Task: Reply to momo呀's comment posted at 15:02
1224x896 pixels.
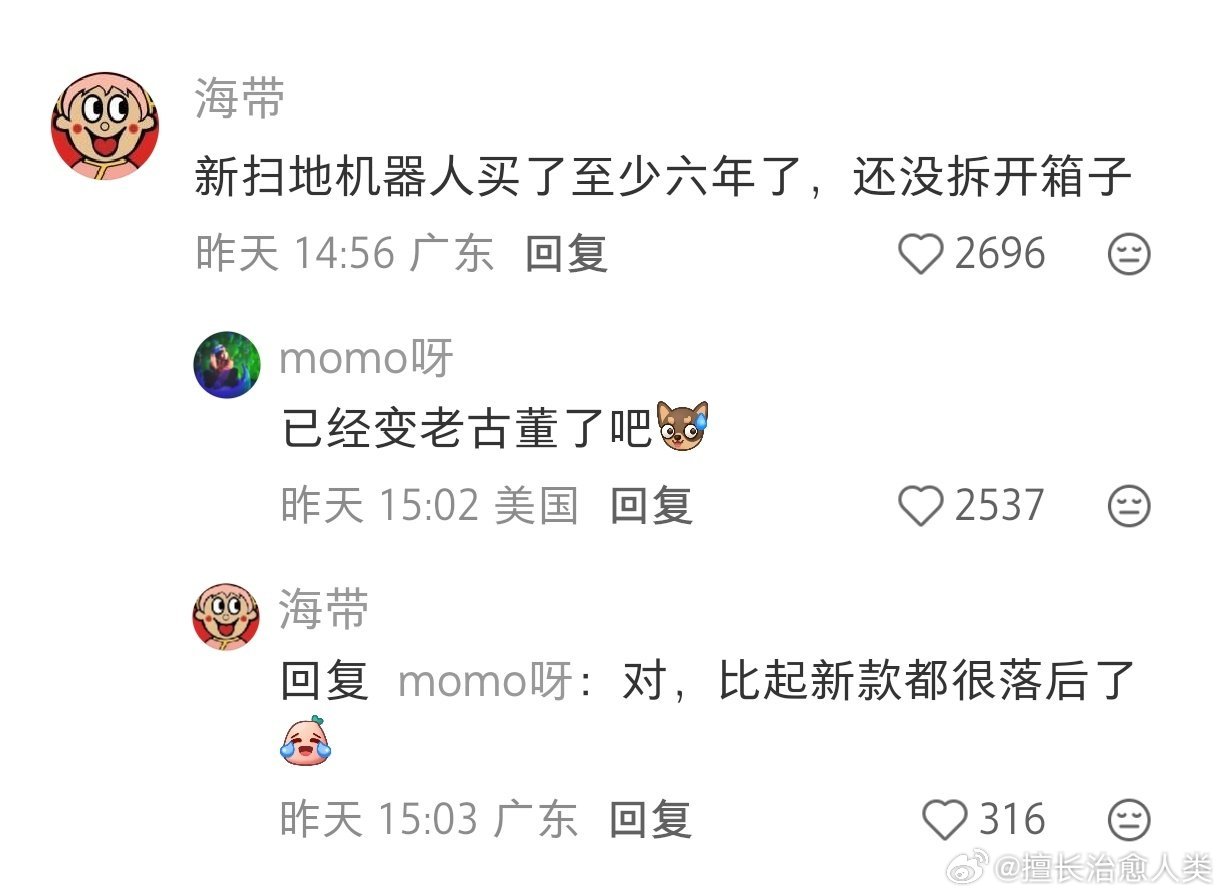Action: [x=651, y=505]
